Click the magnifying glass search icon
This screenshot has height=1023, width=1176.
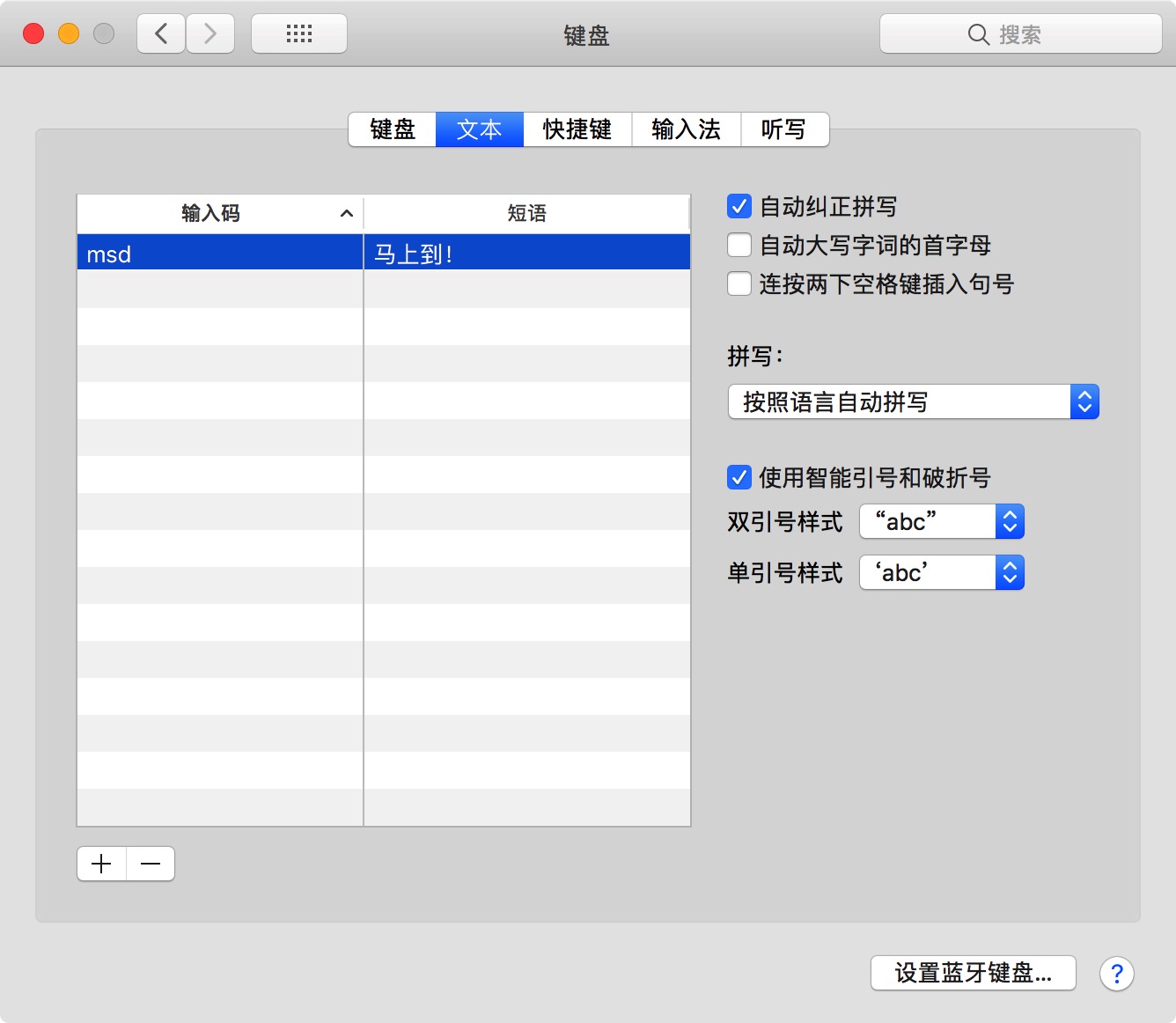click(x=978, y=34)
